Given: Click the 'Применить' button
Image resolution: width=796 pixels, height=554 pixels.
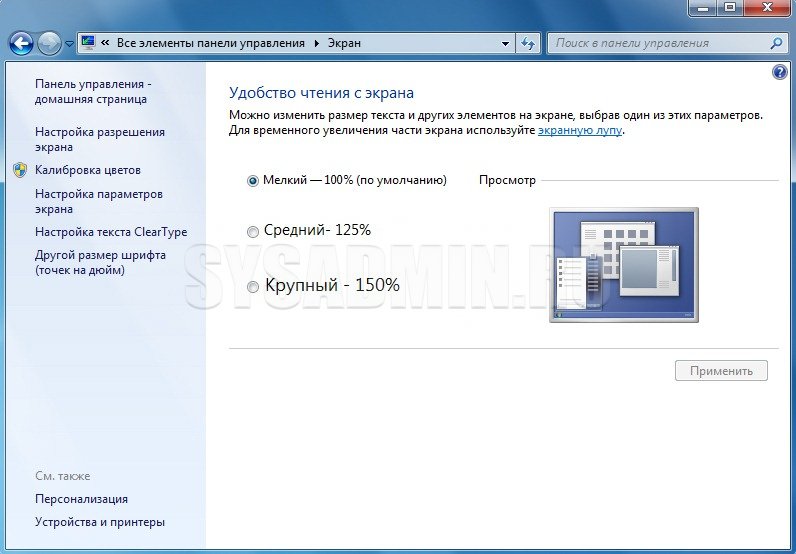Looking at the screenshot, I should tap(721, 371).
